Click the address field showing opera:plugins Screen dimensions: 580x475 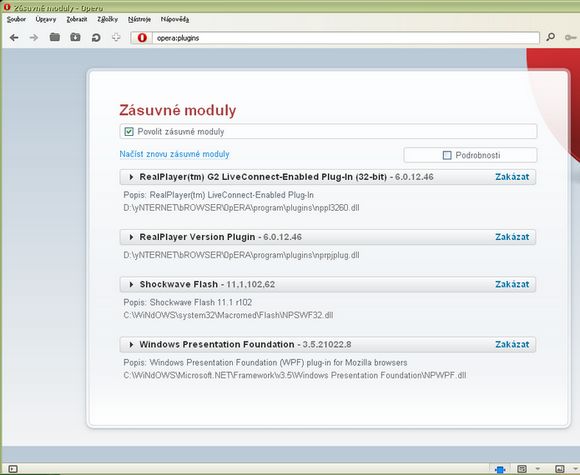[345, 38]
